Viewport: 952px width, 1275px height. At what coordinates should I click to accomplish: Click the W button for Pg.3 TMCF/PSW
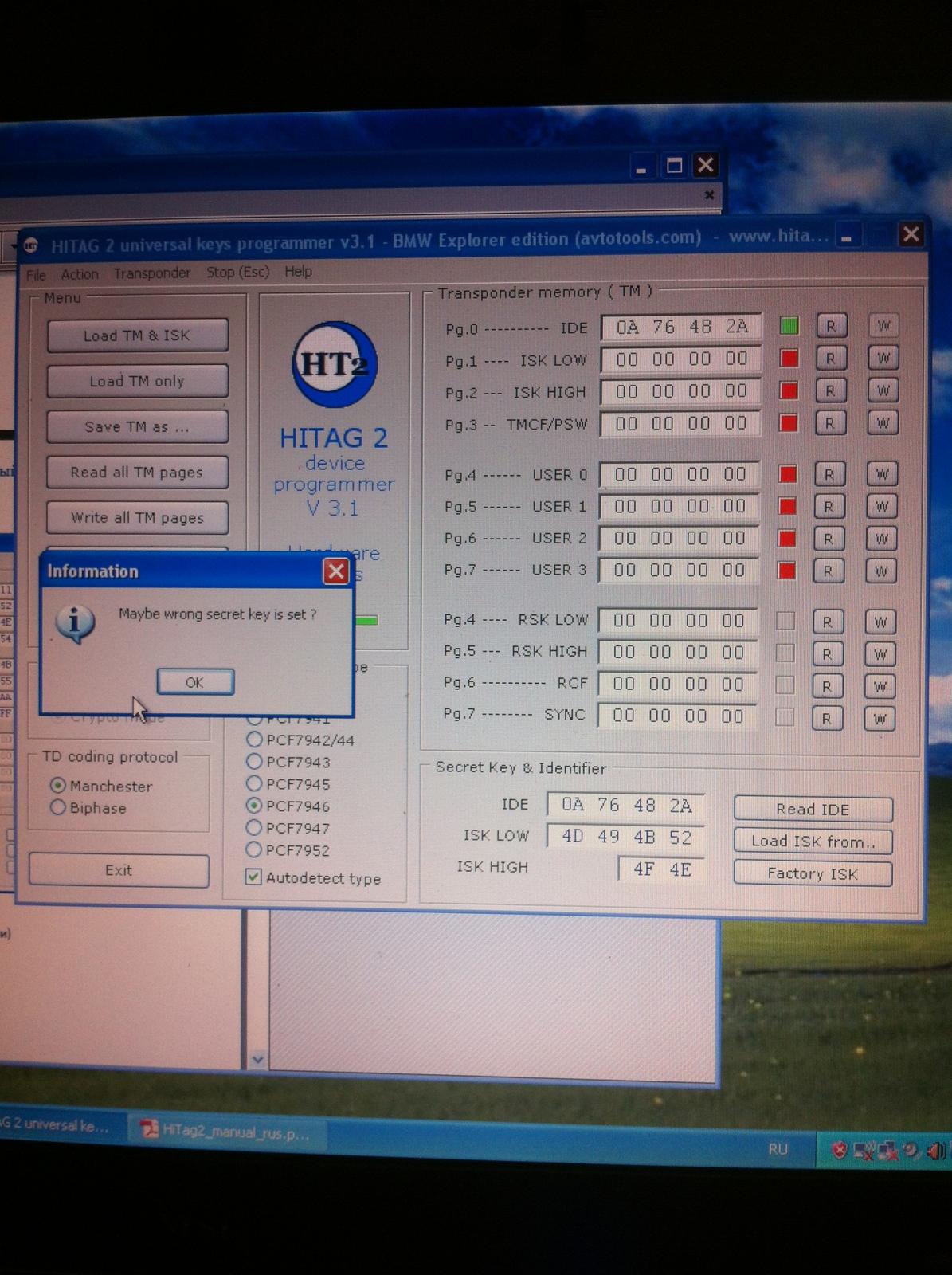click(883, 423)
